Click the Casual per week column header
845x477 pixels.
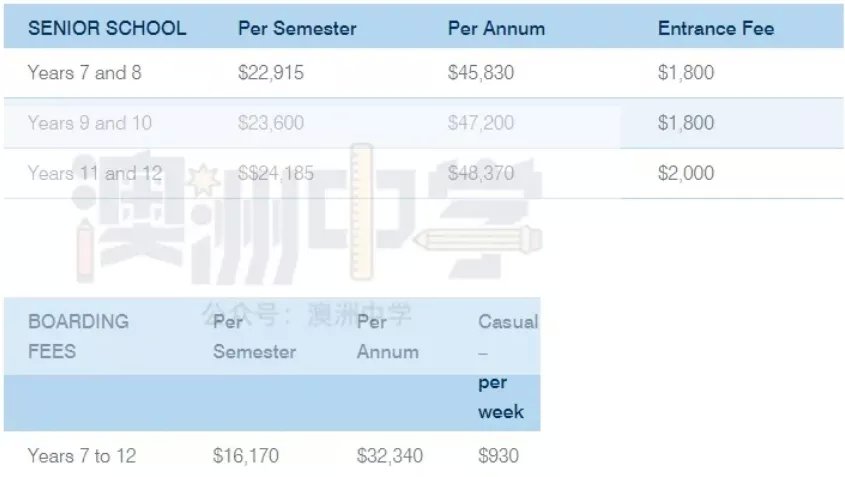coord(508,367)
